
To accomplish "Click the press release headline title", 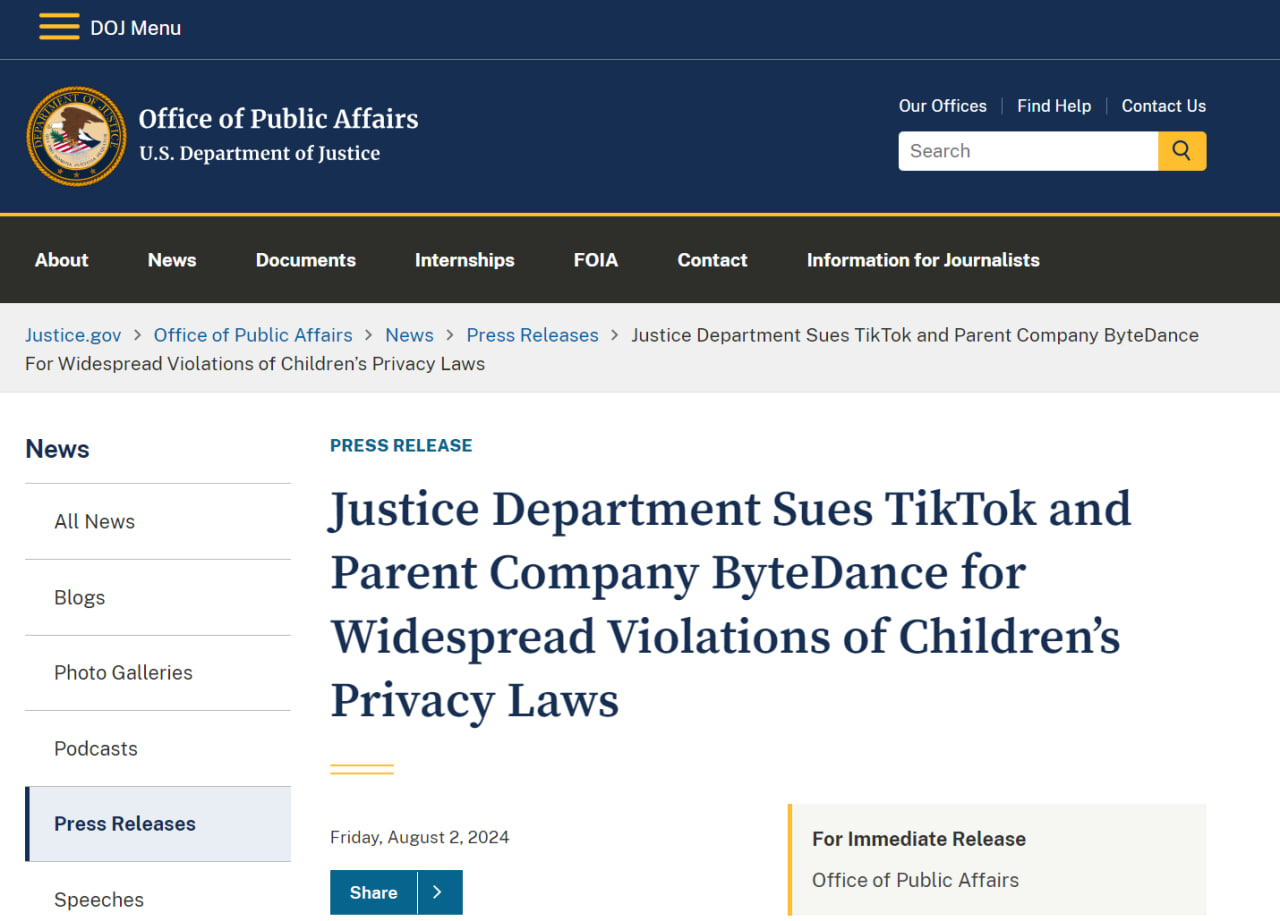I will coord(731,604).
